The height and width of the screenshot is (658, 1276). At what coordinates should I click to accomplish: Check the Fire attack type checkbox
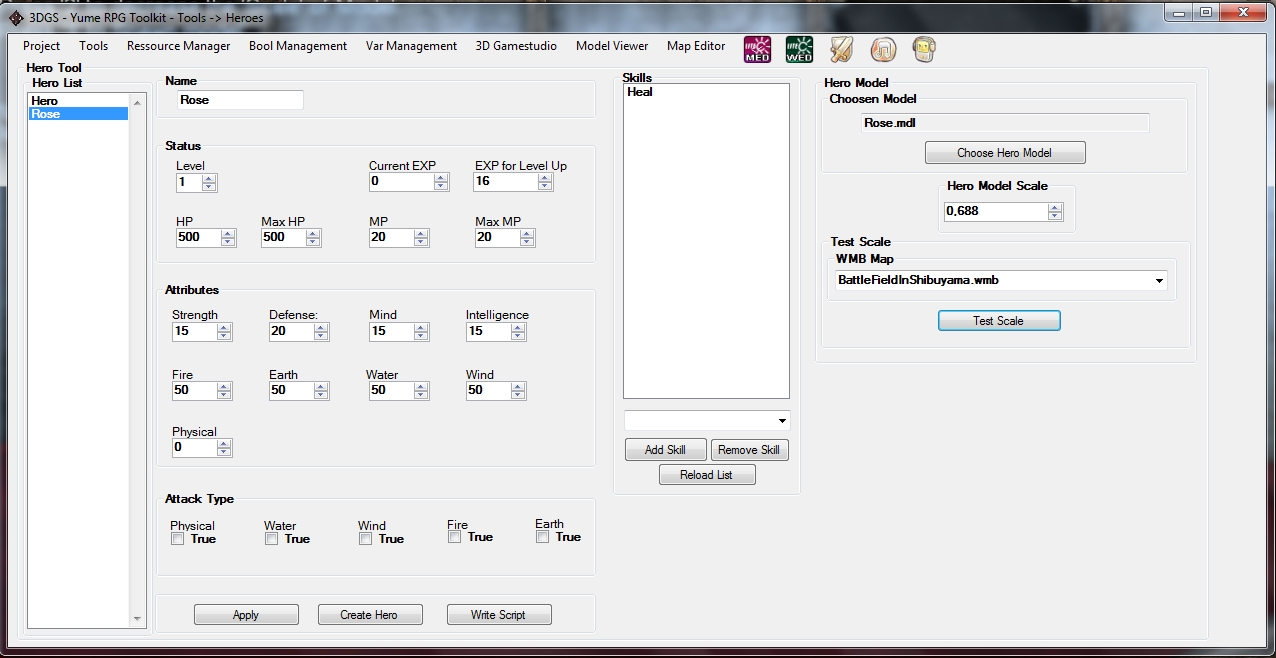pyautogui.click(x=454, y=537)
